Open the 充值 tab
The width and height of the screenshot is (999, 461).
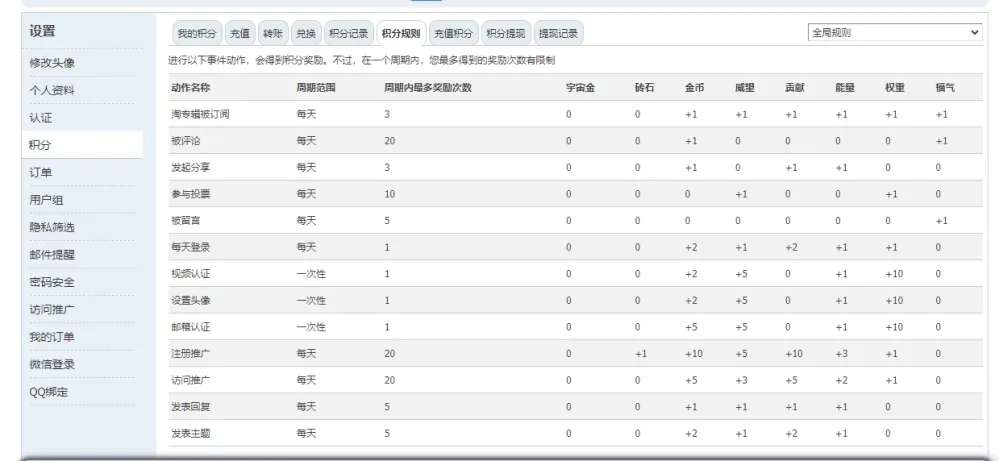coord(241,34)
